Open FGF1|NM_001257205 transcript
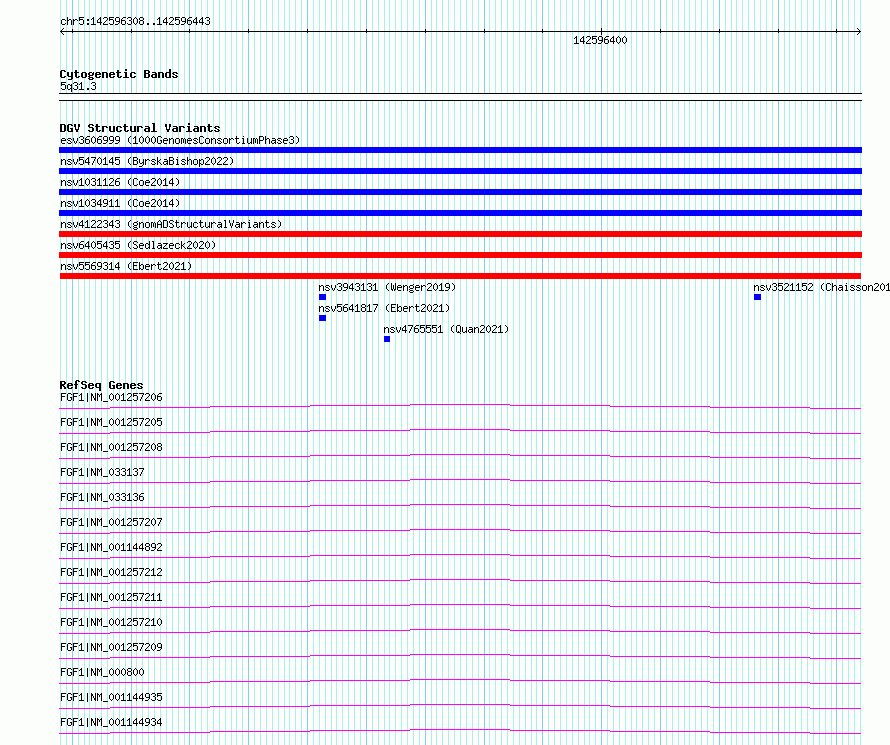 [x=111, y=422]
